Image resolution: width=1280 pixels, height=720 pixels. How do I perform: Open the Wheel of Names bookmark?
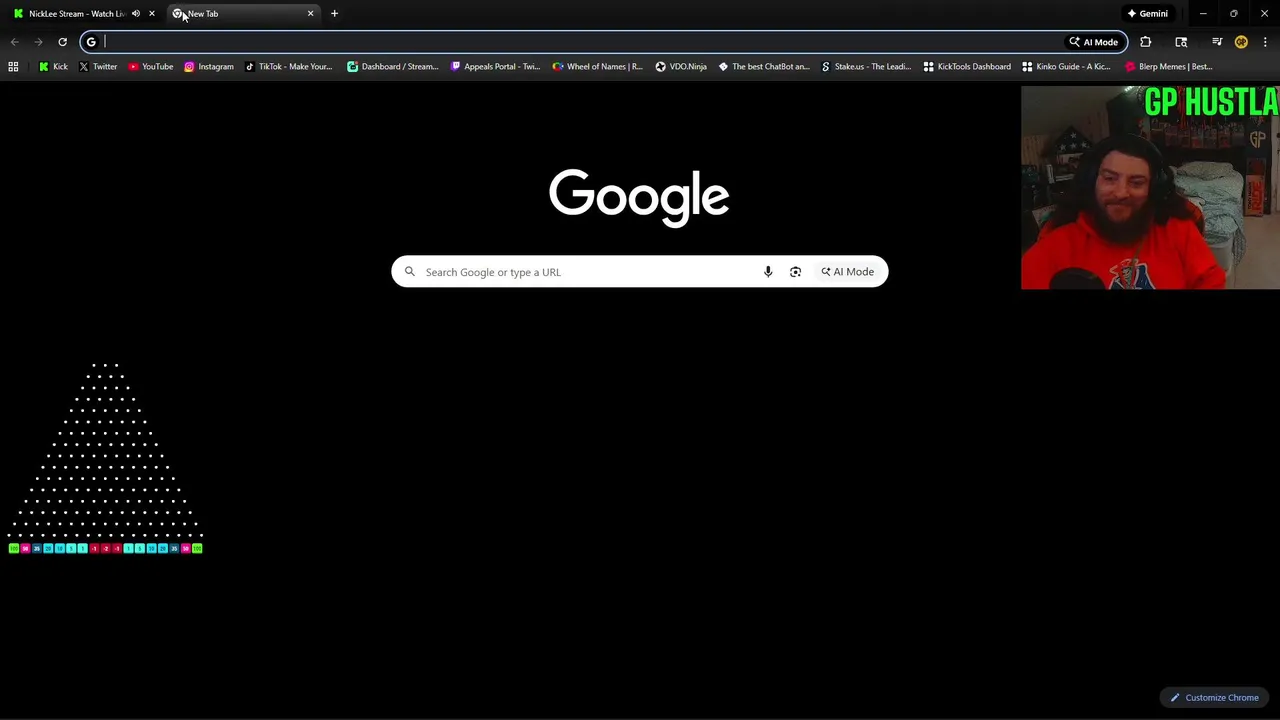598,66
